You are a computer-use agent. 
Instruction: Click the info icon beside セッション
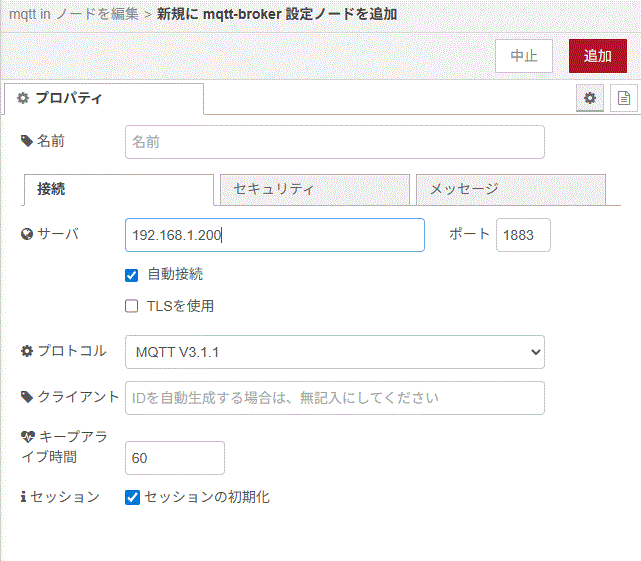point(24,497)
